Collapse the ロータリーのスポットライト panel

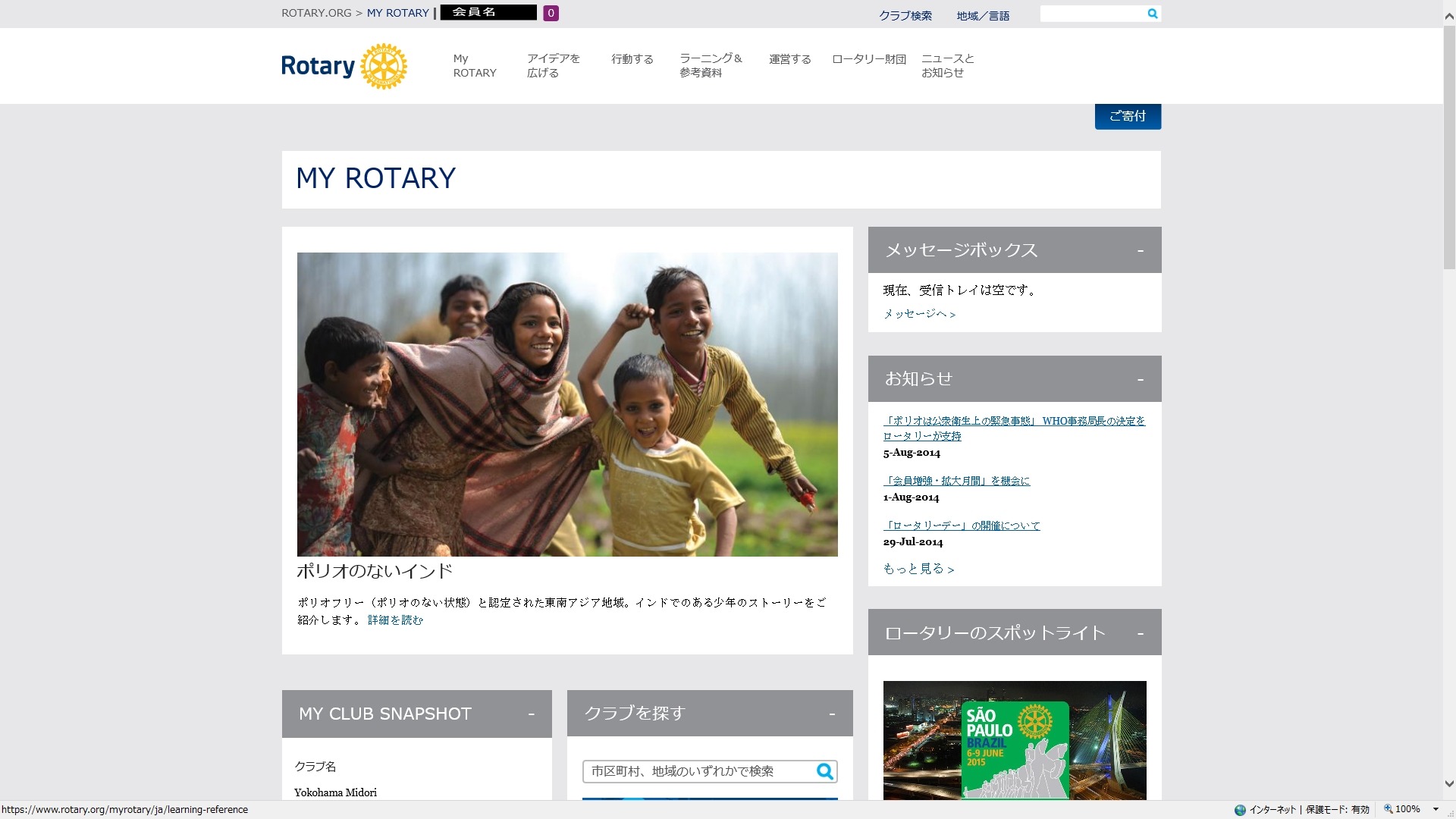point(1140,632)
